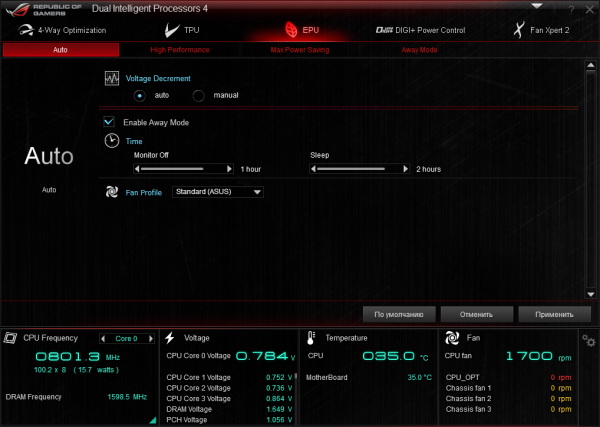
Task: Select the Auto EPU mode tab
Action: [x=60, y=50]
